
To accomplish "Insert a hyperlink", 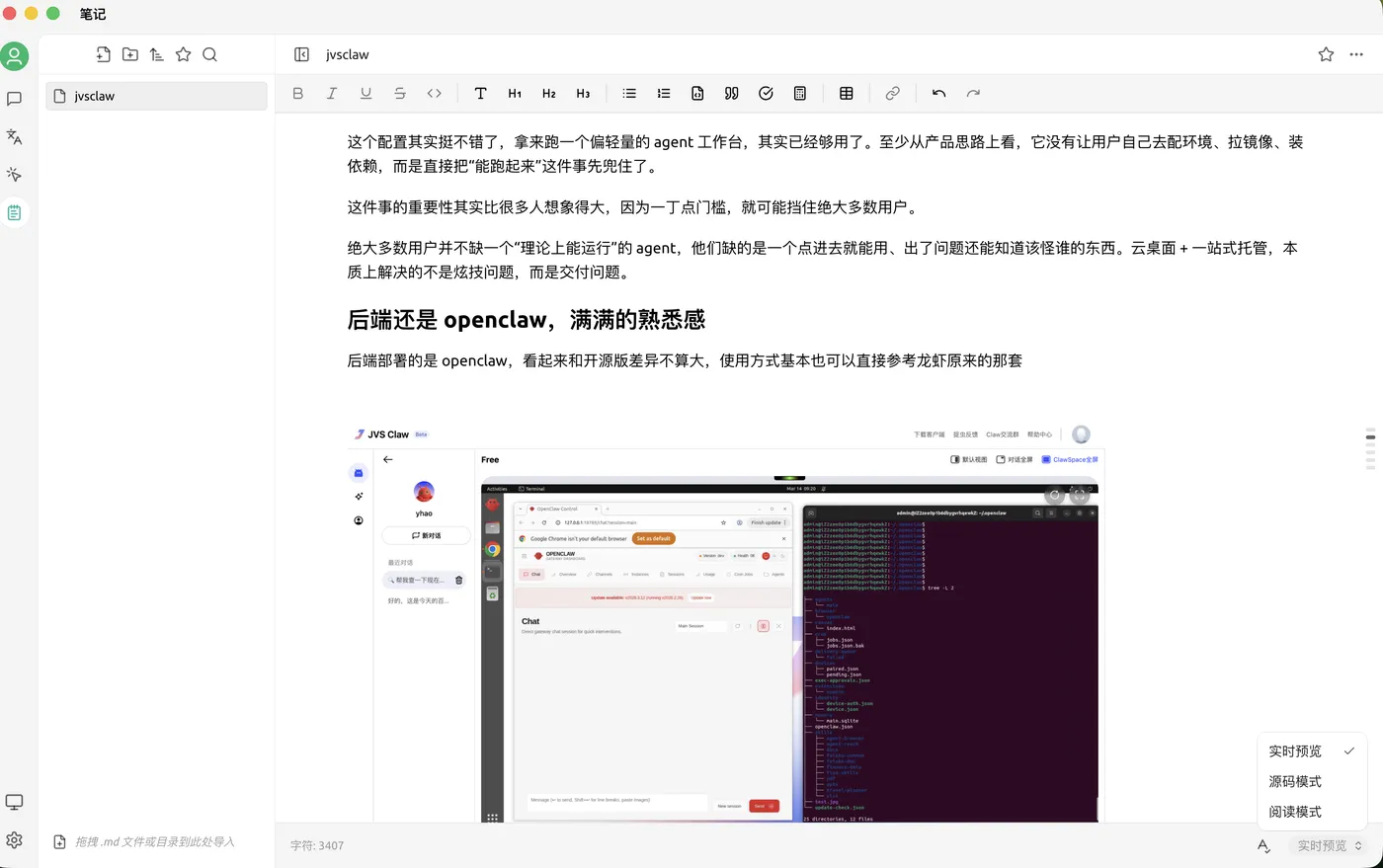I will [x=892, y=93].
